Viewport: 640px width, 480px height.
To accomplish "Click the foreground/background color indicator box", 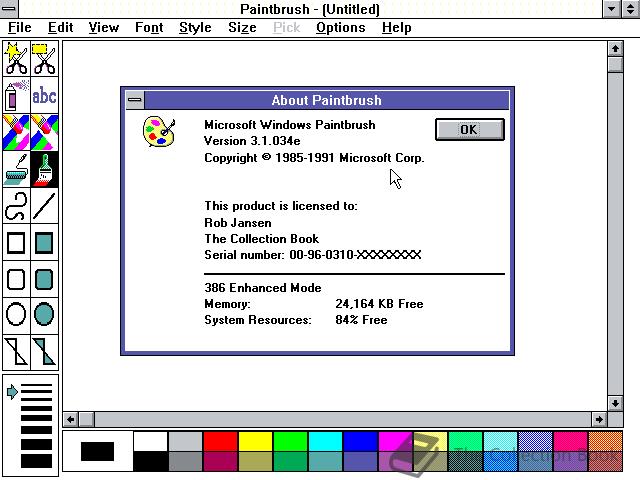I will coord(98,451).
